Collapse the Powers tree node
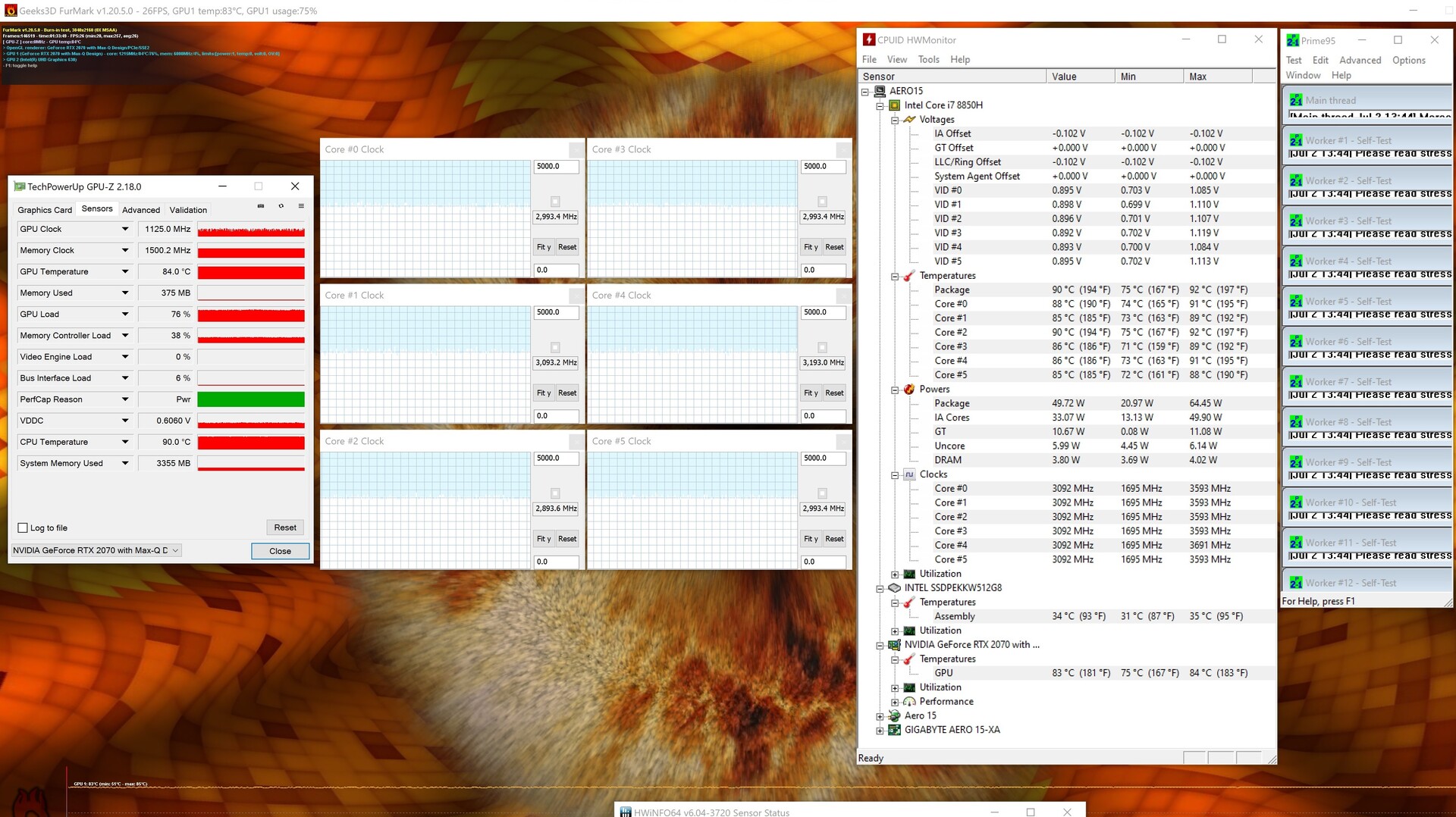This screenshot has width=1456, height=817. point(895,390)
